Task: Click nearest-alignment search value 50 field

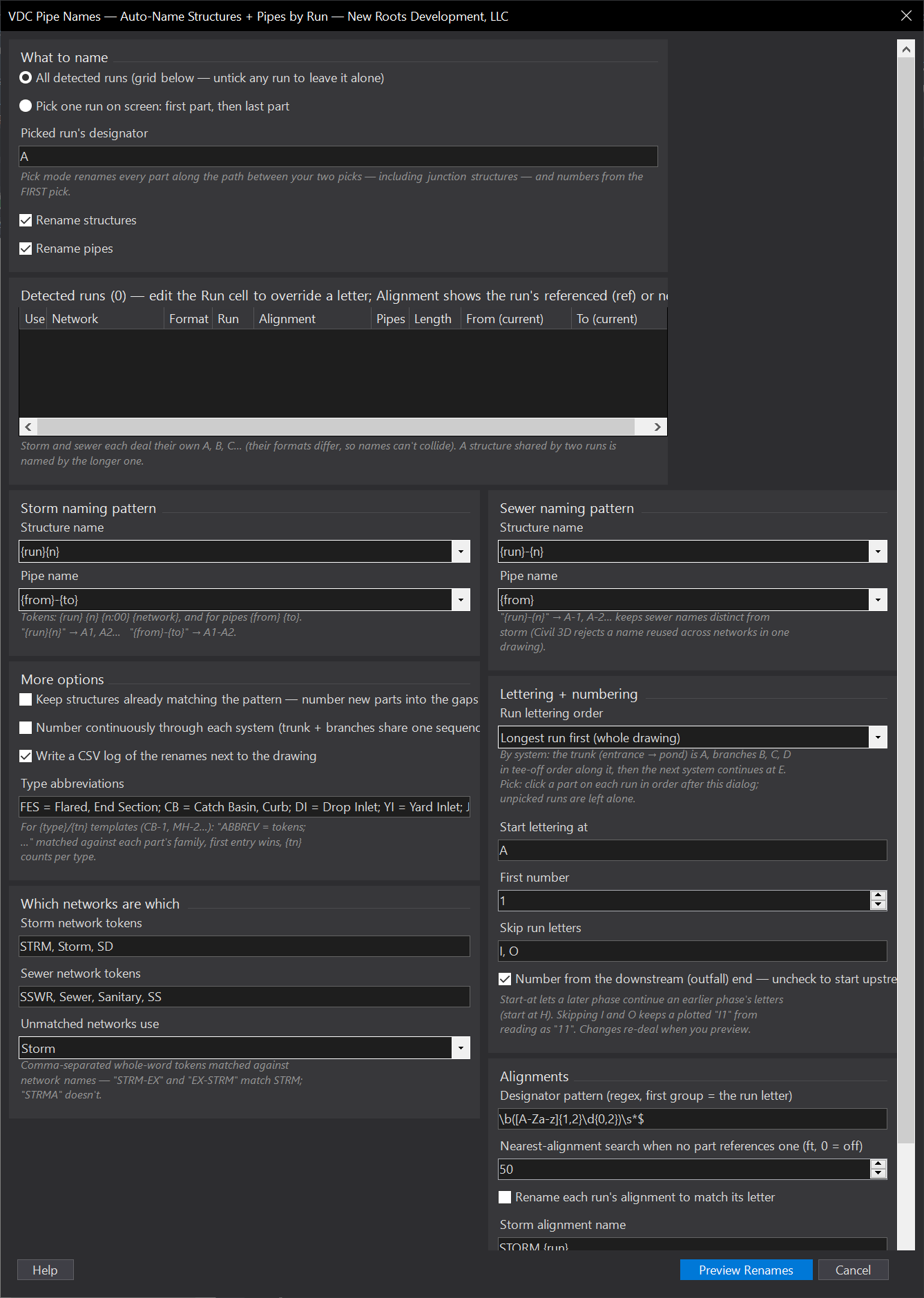Action: pos(684,1169)
